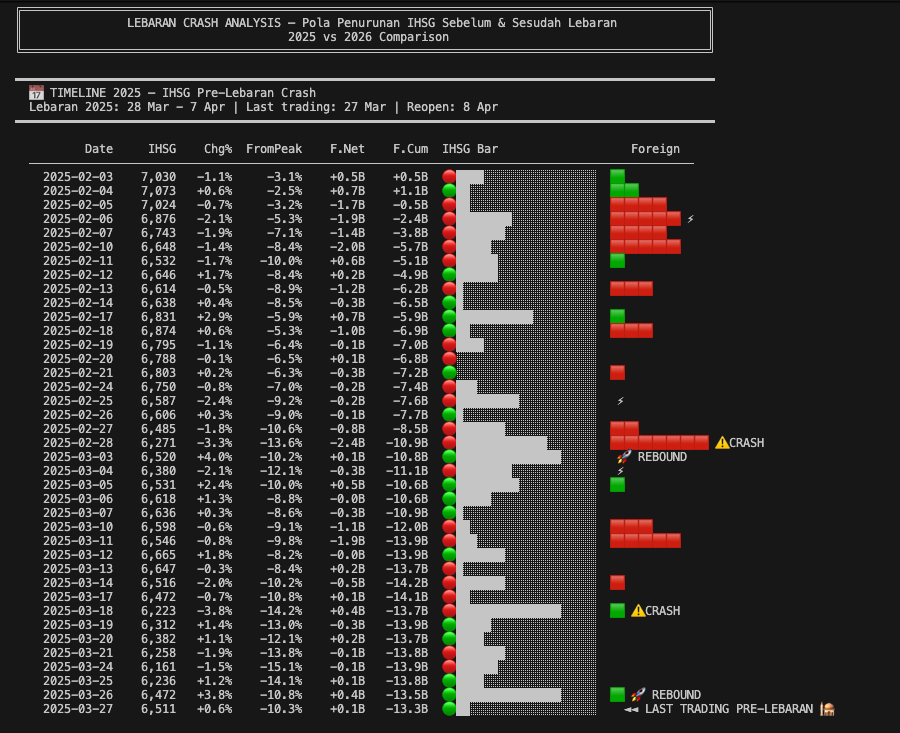Click the long red Foreign bar on 2025-02-28
The image size is (900, 733).
[659, 443]
